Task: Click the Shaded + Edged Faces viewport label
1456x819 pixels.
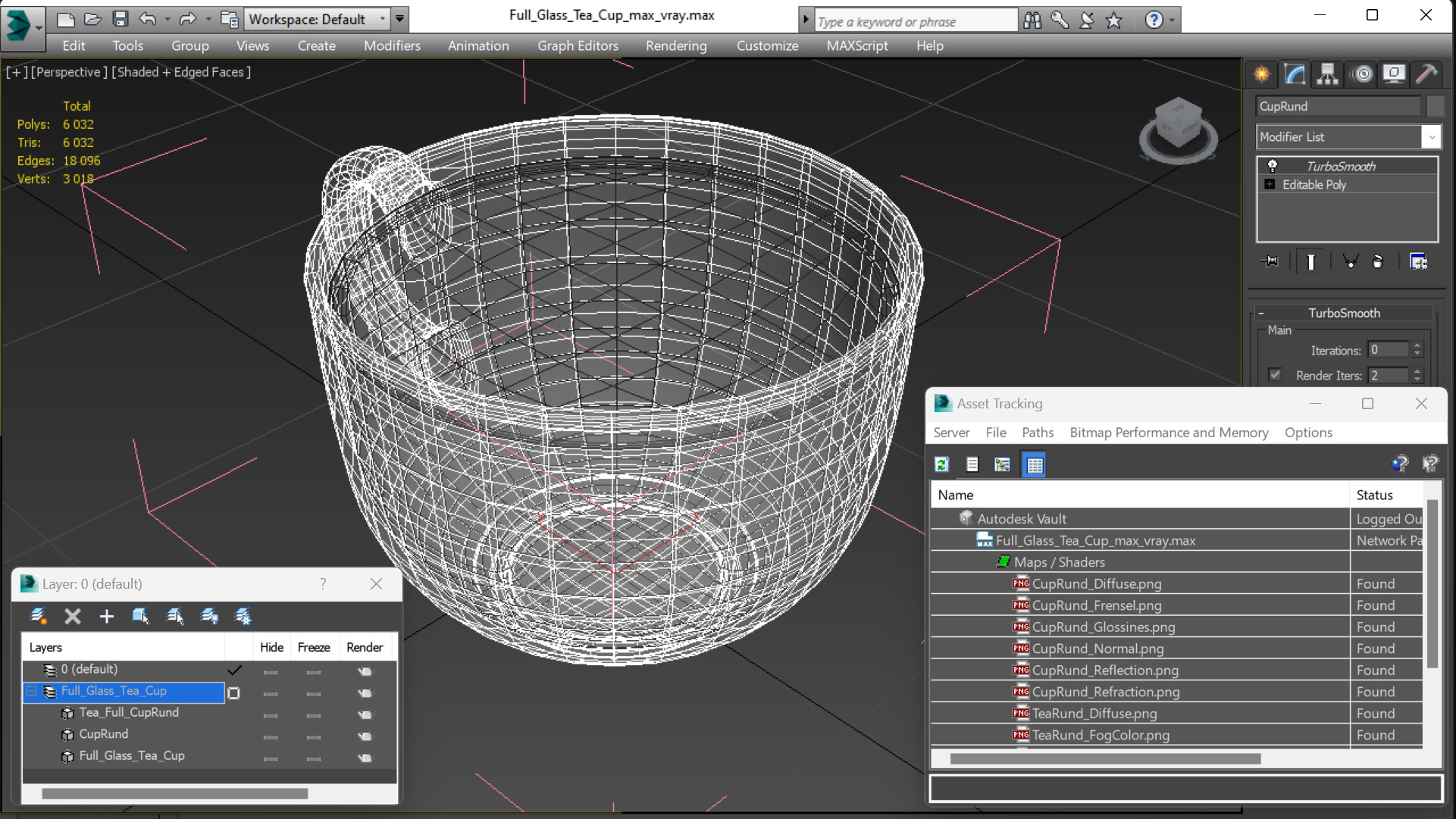Action: [x=181, y=72]
